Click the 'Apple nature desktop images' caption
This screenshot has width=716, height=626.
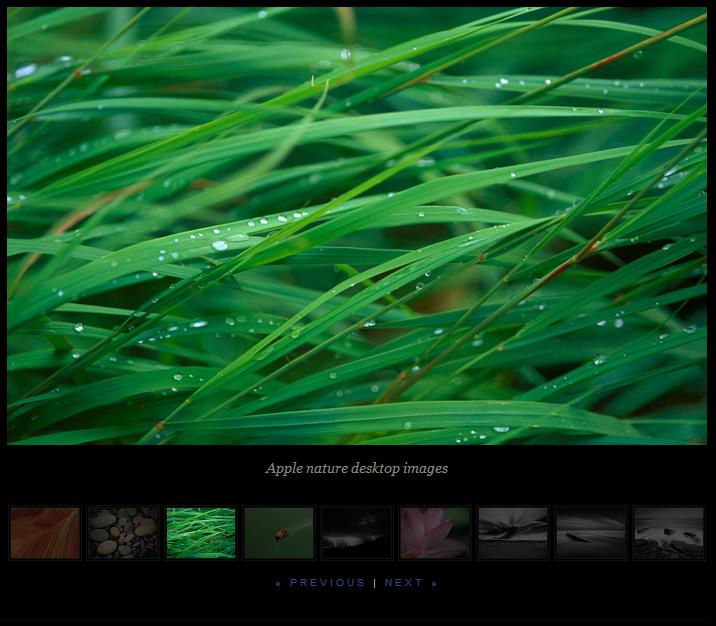(357, 468)
